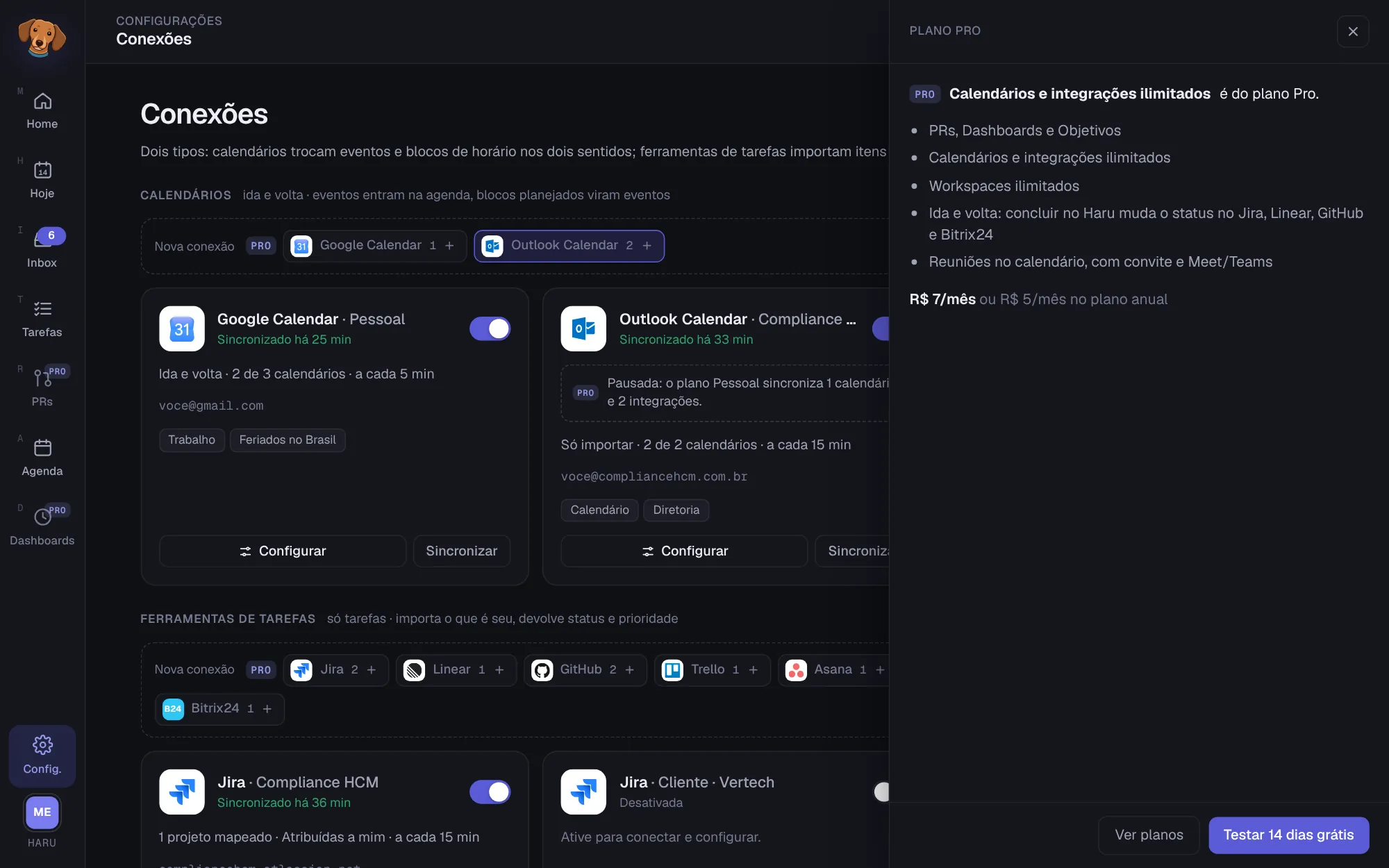Image resolution: width=1389 pixels, height=868 pixels.
Task: Click Ver planos button
Action: point(1149,835)
